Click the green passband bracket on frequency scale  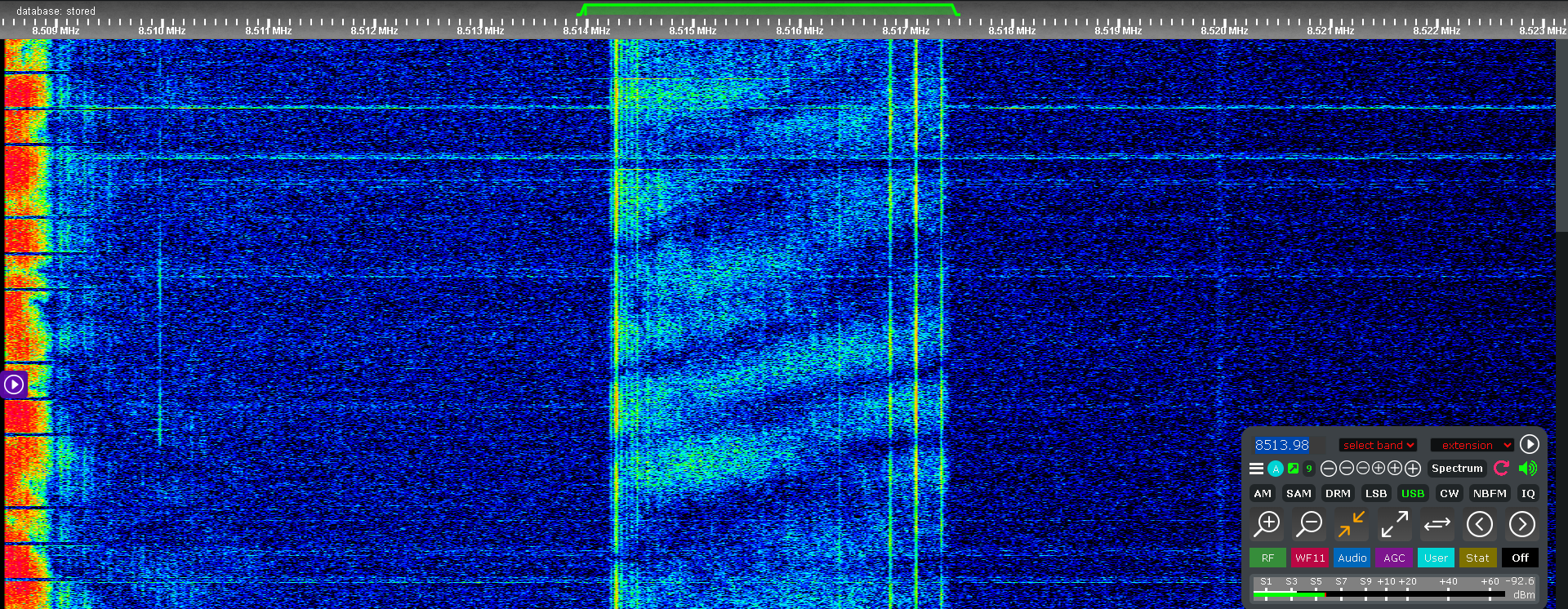[768, 9]
